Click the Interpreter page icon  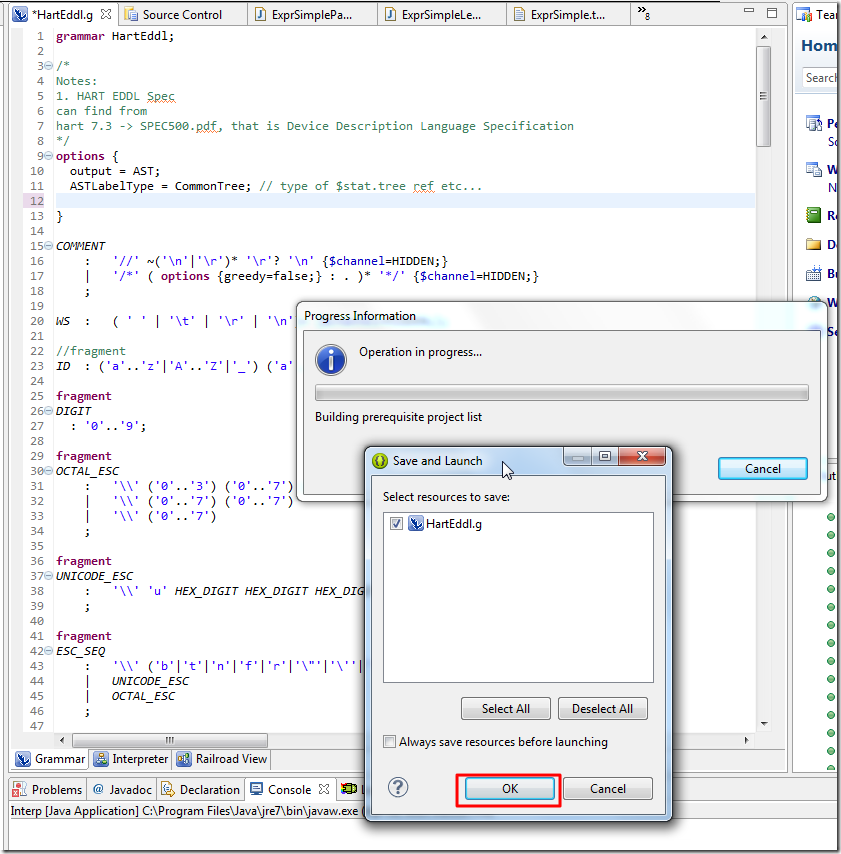click(x=101, y=759)
